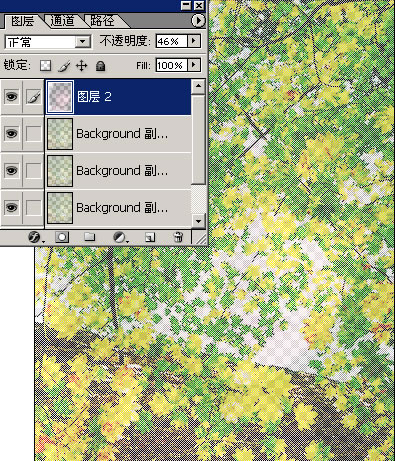This screenshot has width=395, height=461.
Task: Click the layer list scrollbar down arrow
Action: point(198,221)
